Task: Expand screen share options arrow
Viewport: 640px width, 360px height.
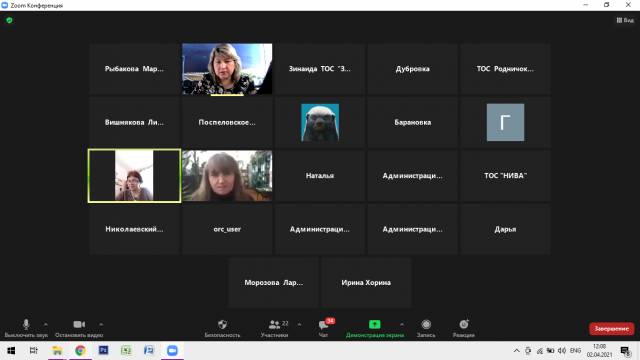Action: (402, 324)
